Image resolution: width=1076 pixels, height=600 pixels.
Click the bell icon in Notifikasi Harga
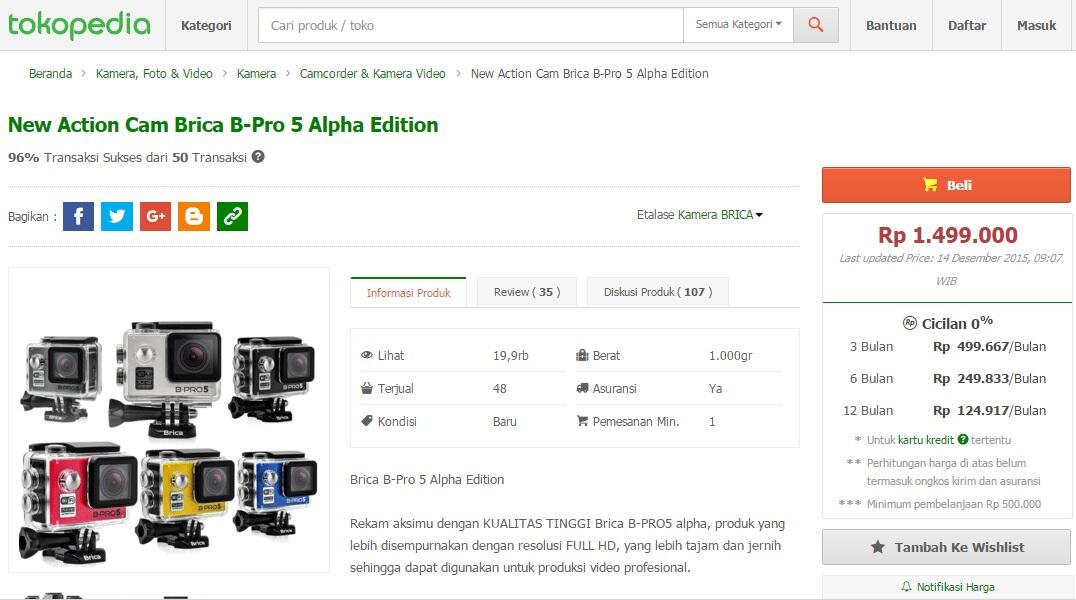(906, 586)
